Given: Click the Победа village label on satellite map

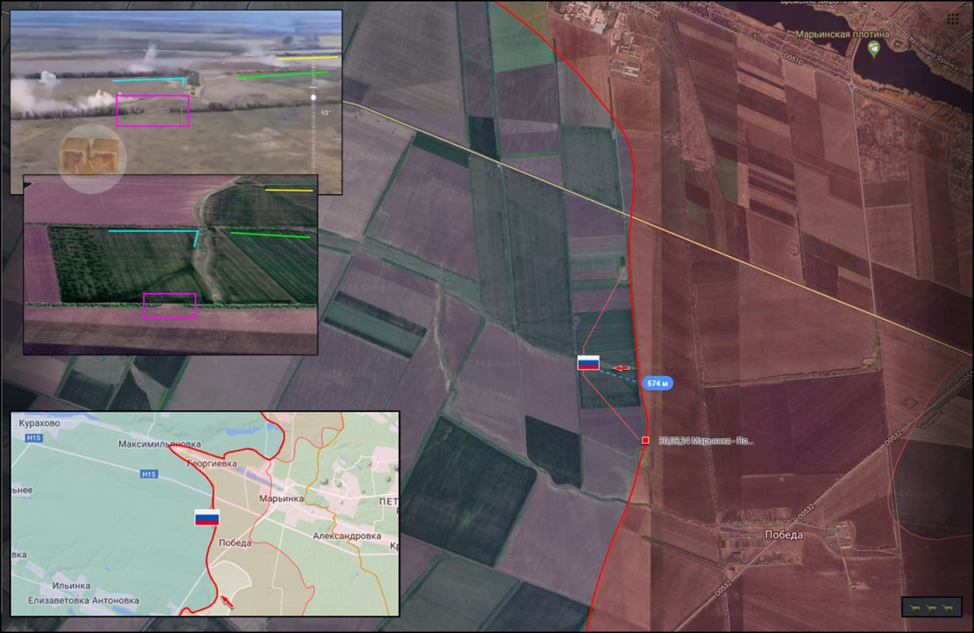Looking at the screenshot, I should pos(783,535).
